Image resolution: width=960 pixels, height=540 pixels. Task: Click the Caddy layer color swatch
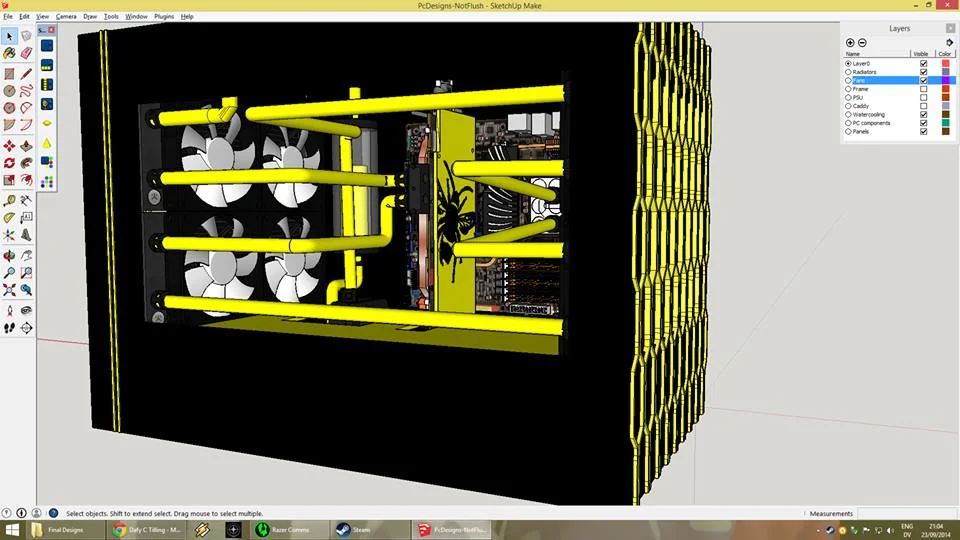pos(945,106)
